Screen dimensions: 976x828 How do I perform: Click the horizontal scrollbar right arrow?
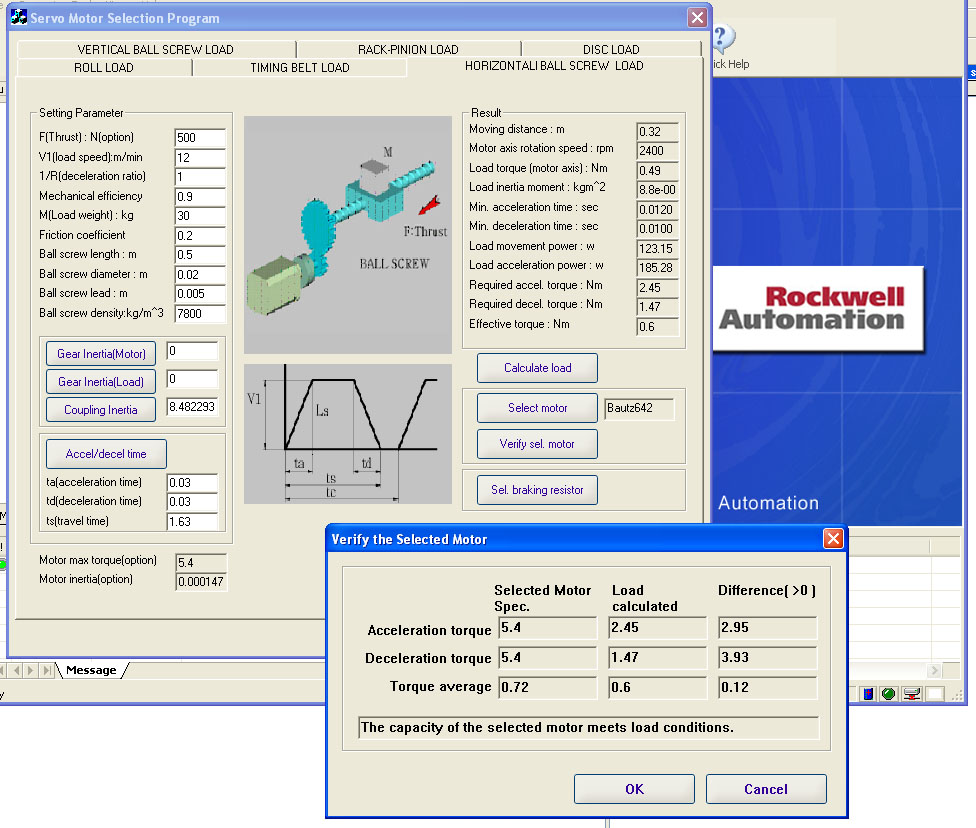click(x=933, y=670)
